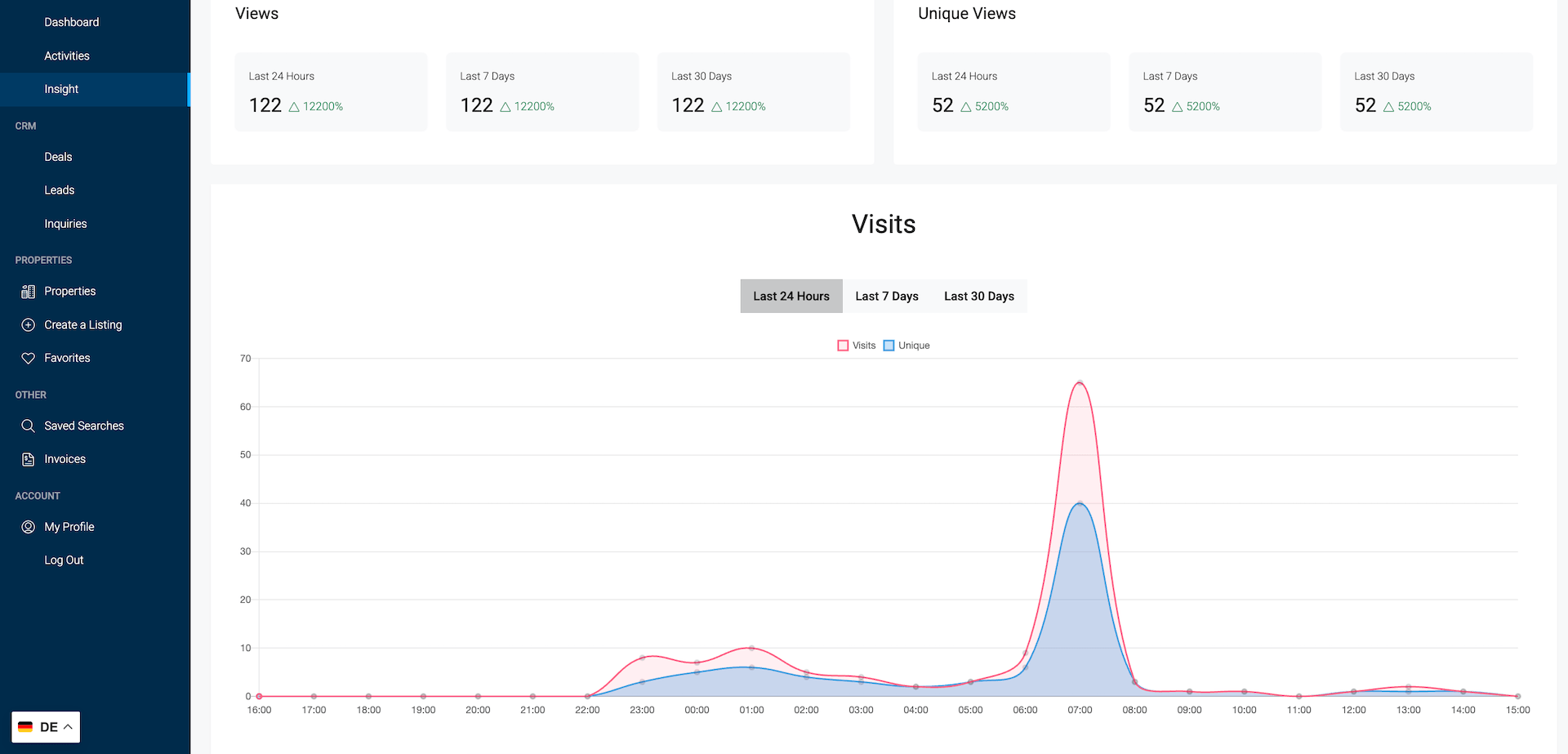Click the 70 y-axis label
This screenshot has width=1568, height=754.
(245, 359)
